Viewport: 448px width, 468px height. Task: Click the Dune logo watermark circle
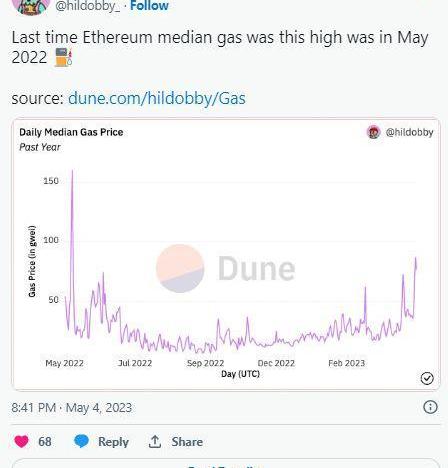pyautogui.click(x=180, y=269)
